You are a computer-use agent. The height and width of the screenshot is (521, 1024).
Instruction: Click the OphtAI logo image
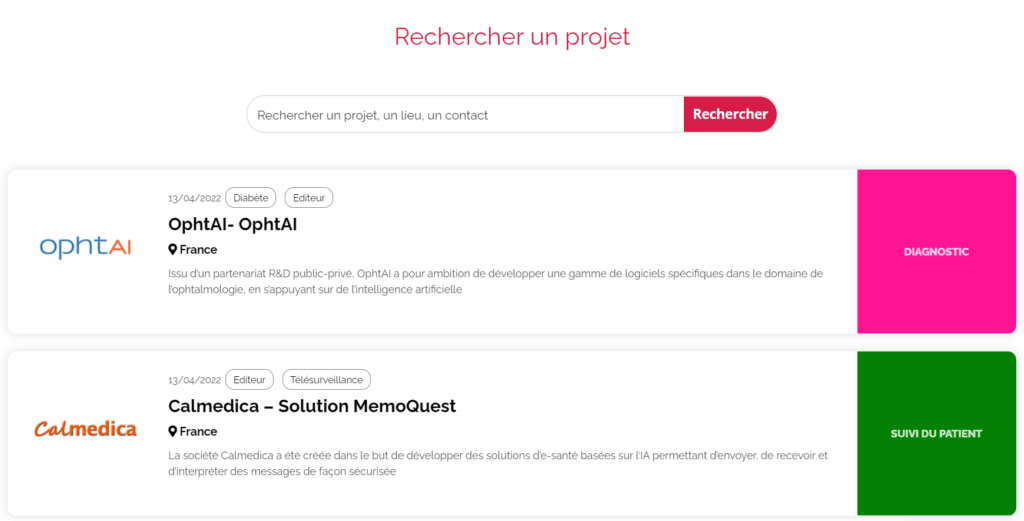click(x=86, y=247)
